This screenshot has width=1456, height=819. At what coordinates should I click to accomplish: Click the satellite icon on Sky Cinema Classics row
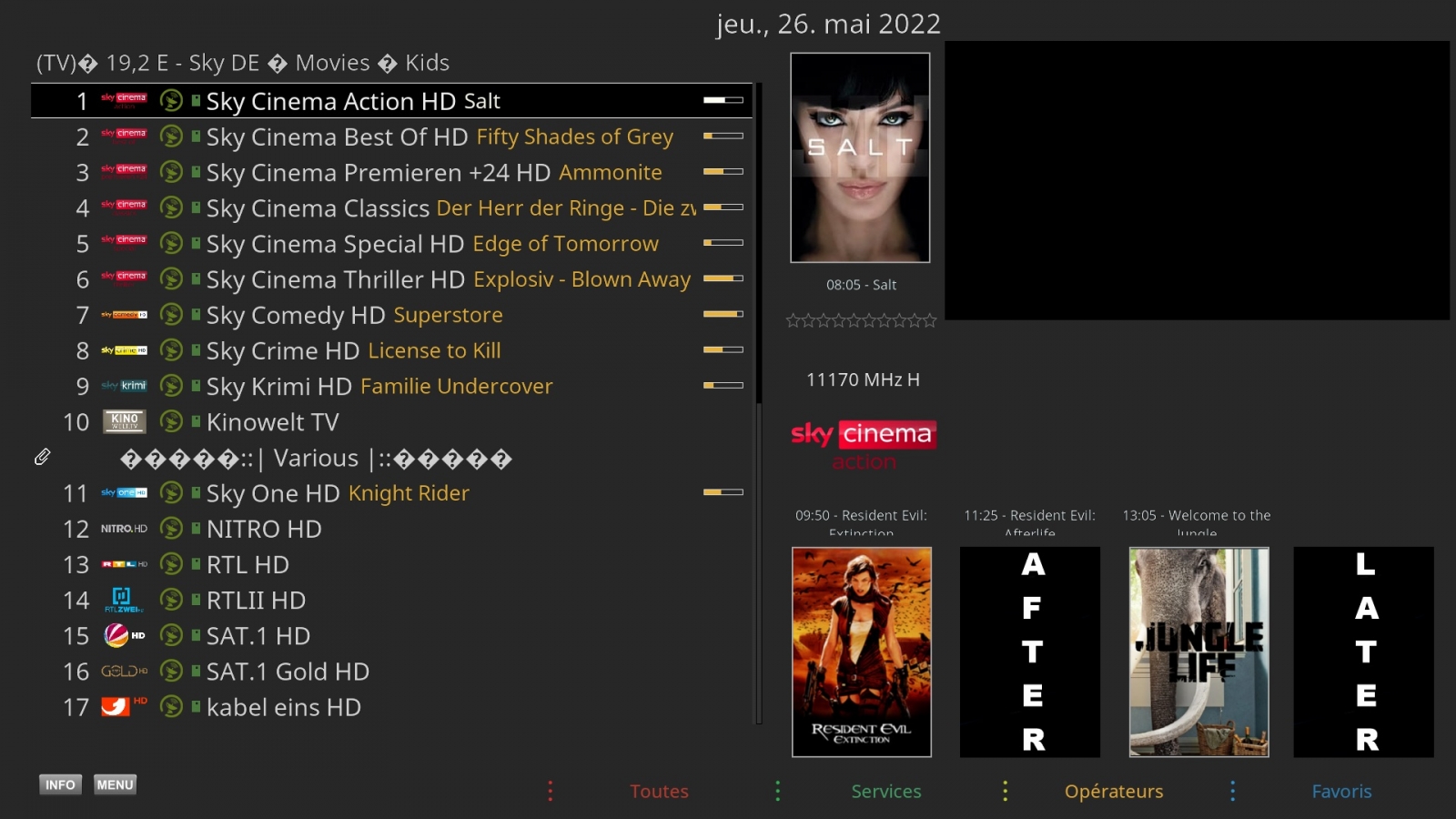coord(171,207)
